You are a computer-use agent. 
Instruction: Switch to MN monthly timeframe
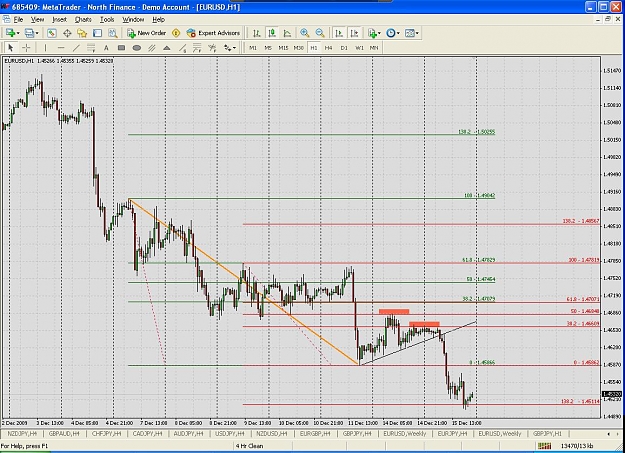[x=374, y=48]
